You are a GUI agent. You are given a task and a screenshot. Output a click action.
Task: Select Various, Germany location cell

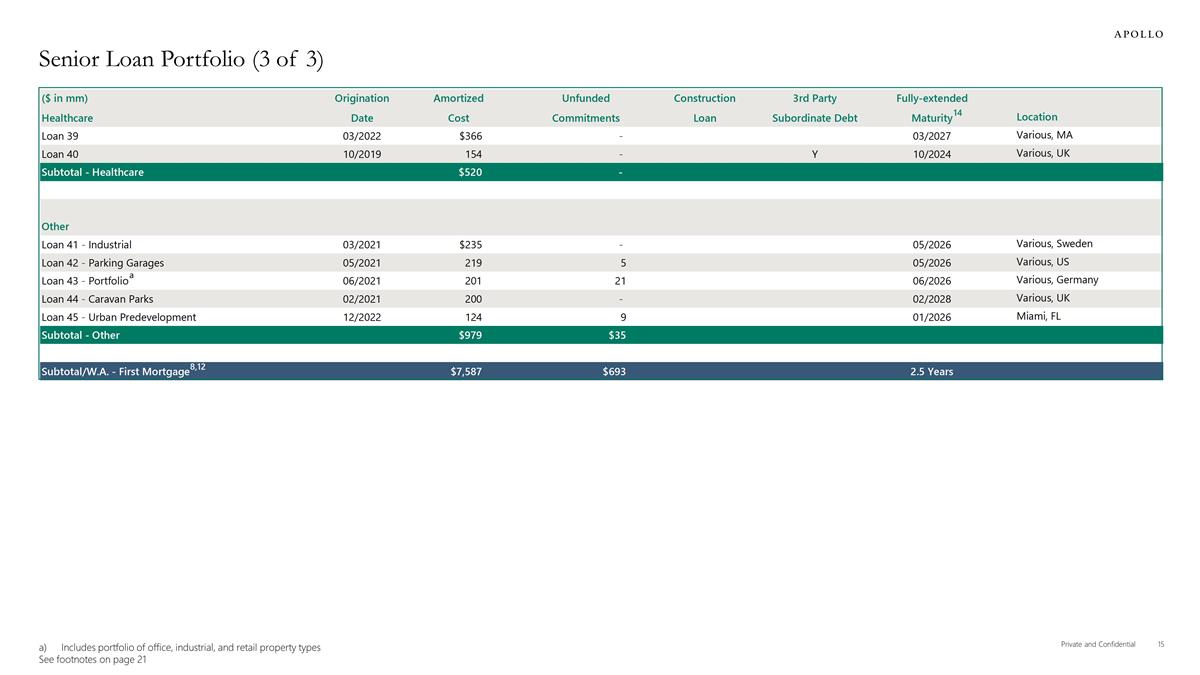(x=1057, y=280)
